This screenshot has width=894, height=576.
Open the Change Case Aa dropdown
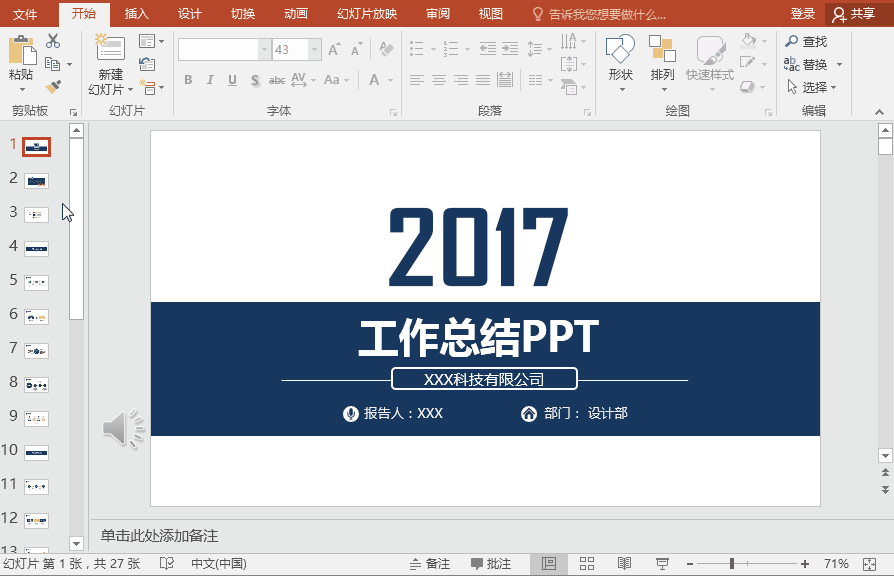336,80
